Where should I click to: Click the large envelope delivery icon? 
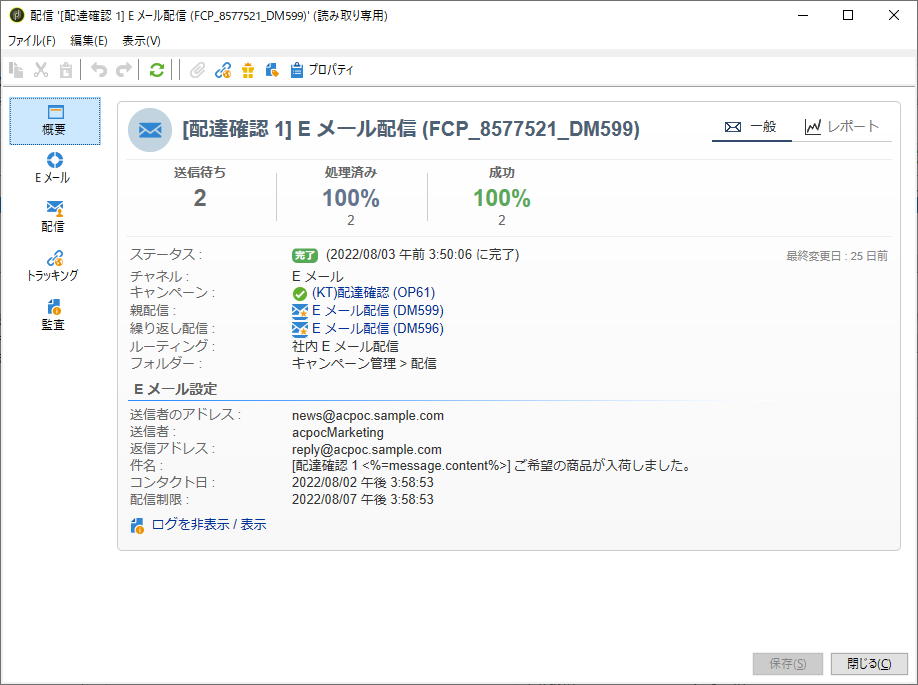pyautogui.click(x=150, y=130)
